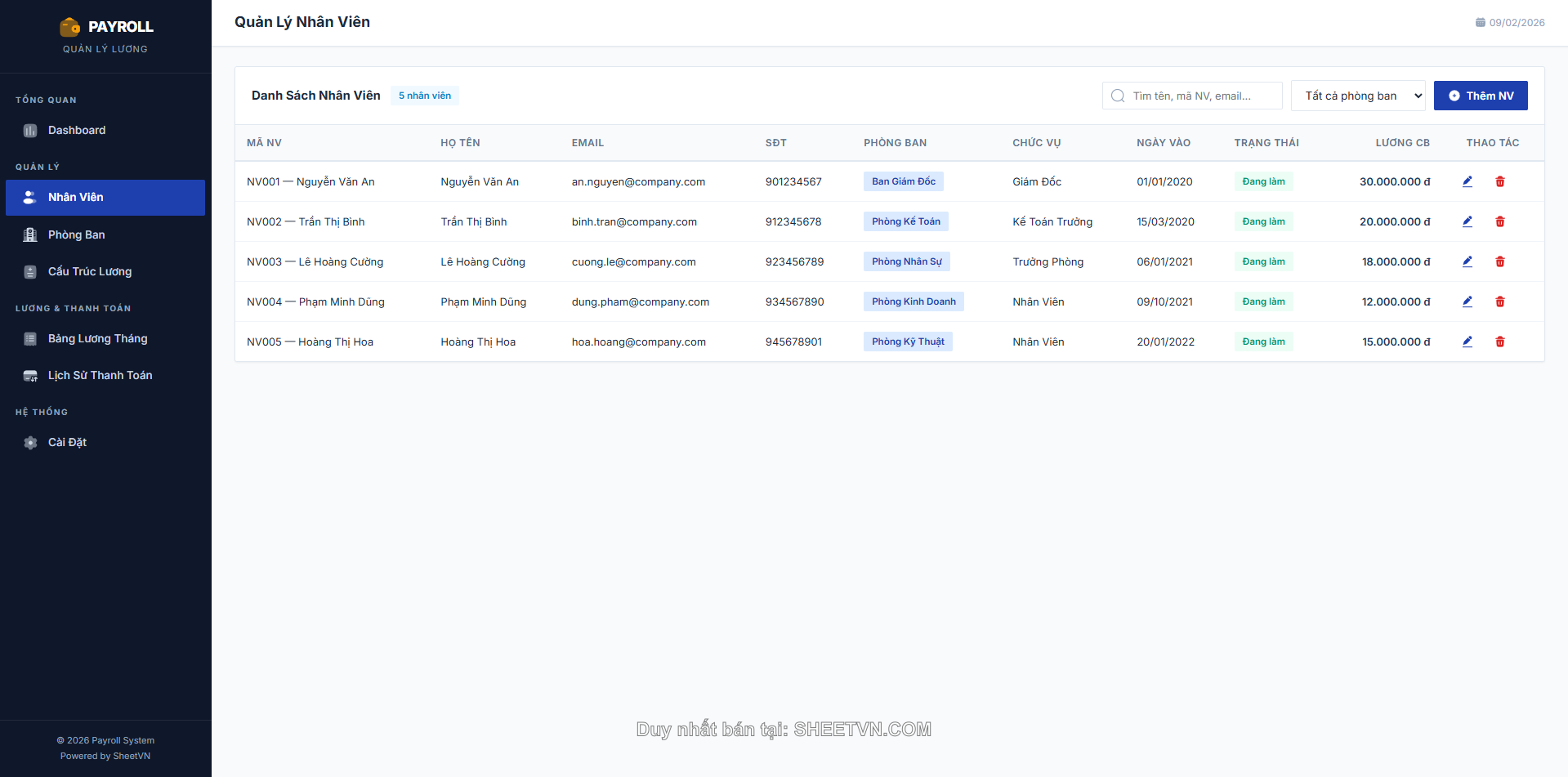
Task: Click the payroll wallet logo icon
Action: (x=69, y=27)
